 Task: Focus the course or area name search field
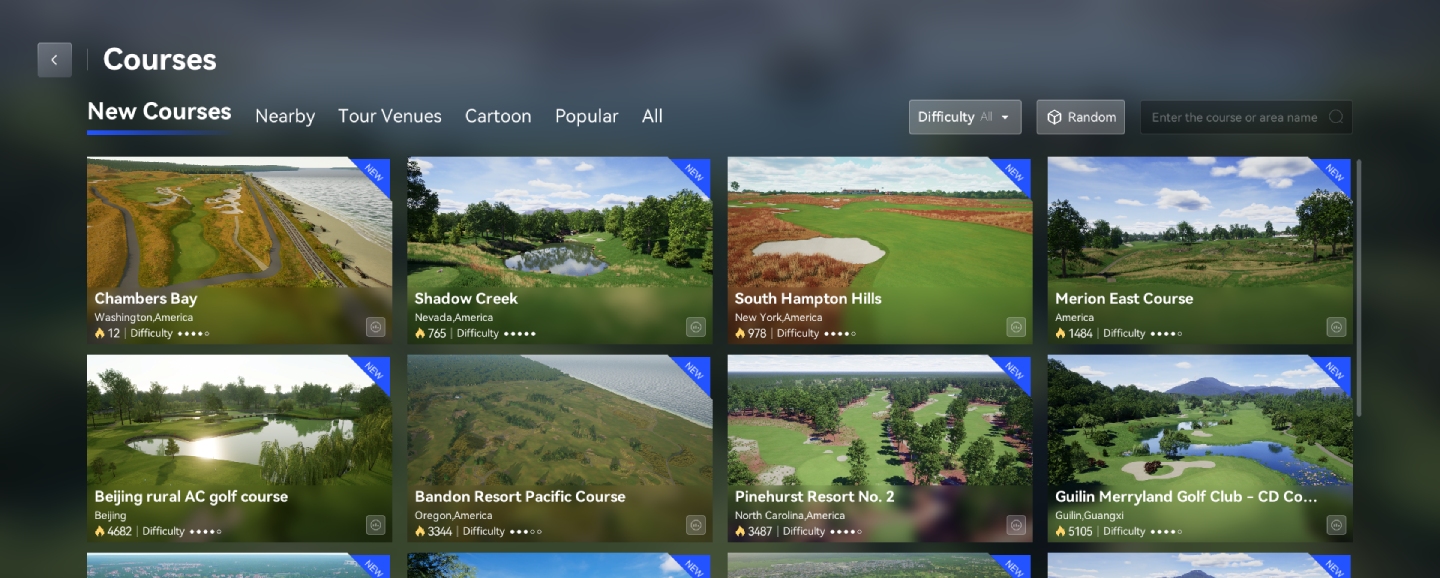1246,117
